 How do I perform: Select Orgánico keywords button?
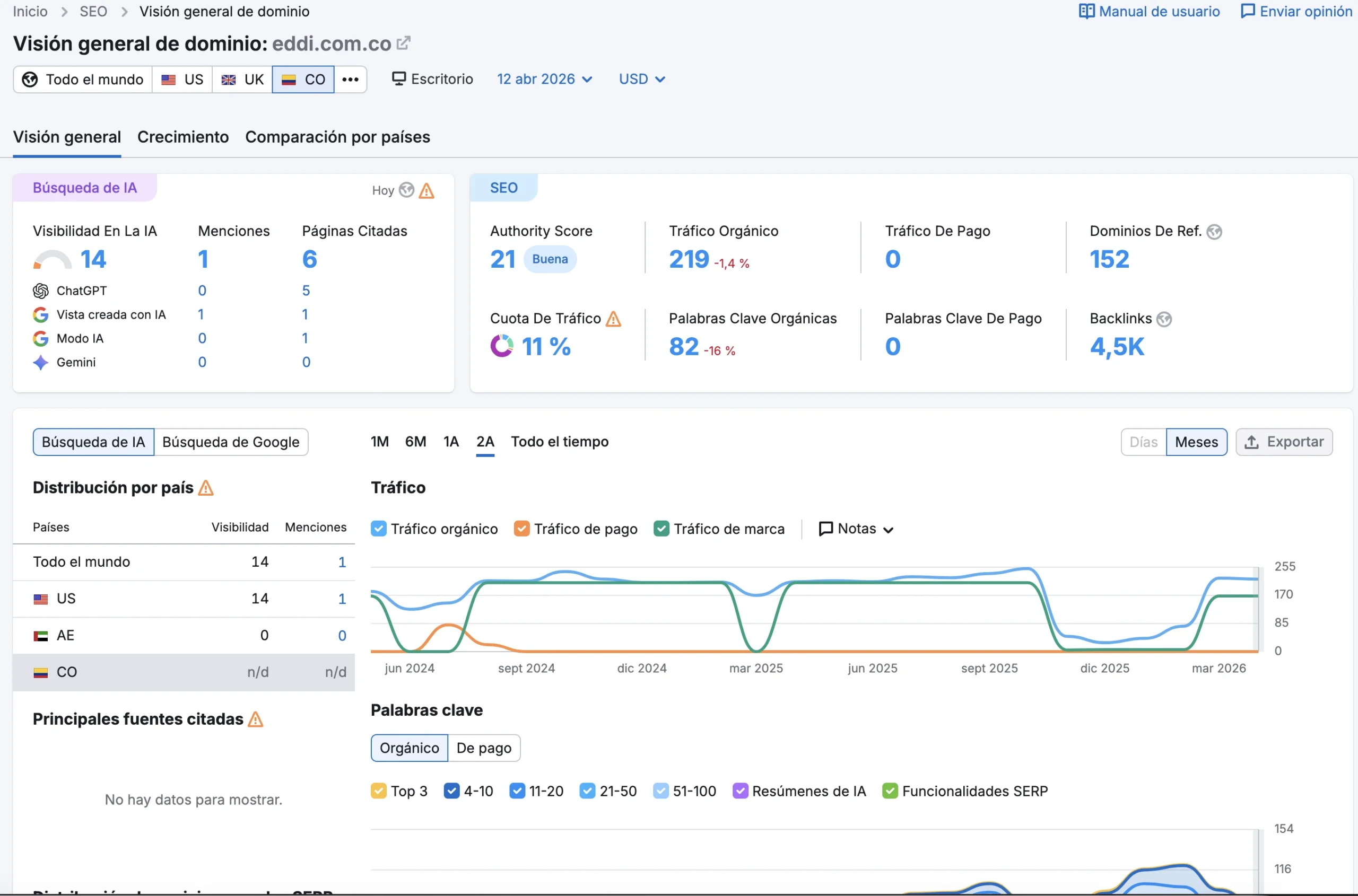point(410,748)
